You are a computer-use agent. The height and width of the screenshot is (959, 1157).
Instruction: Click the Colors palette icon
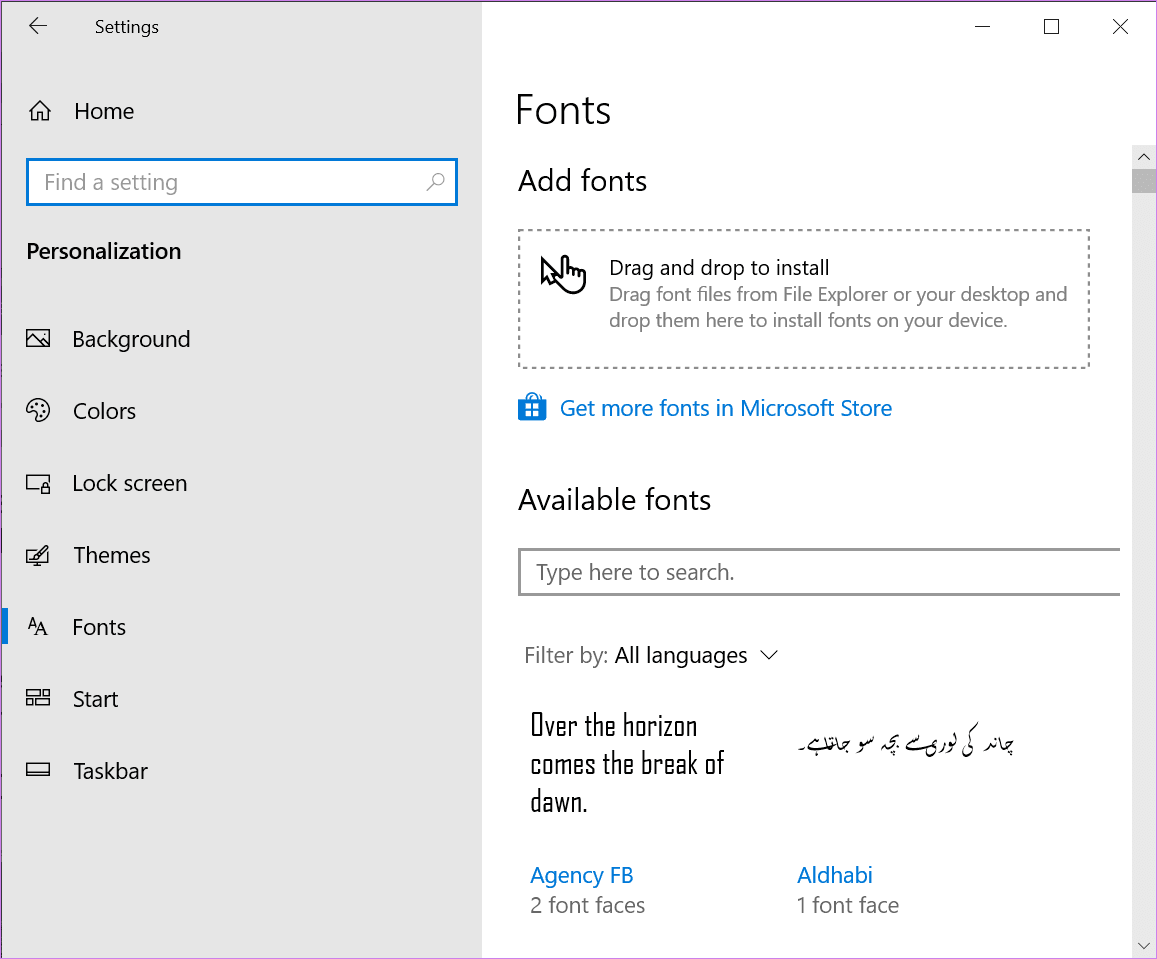pos(38,410)
